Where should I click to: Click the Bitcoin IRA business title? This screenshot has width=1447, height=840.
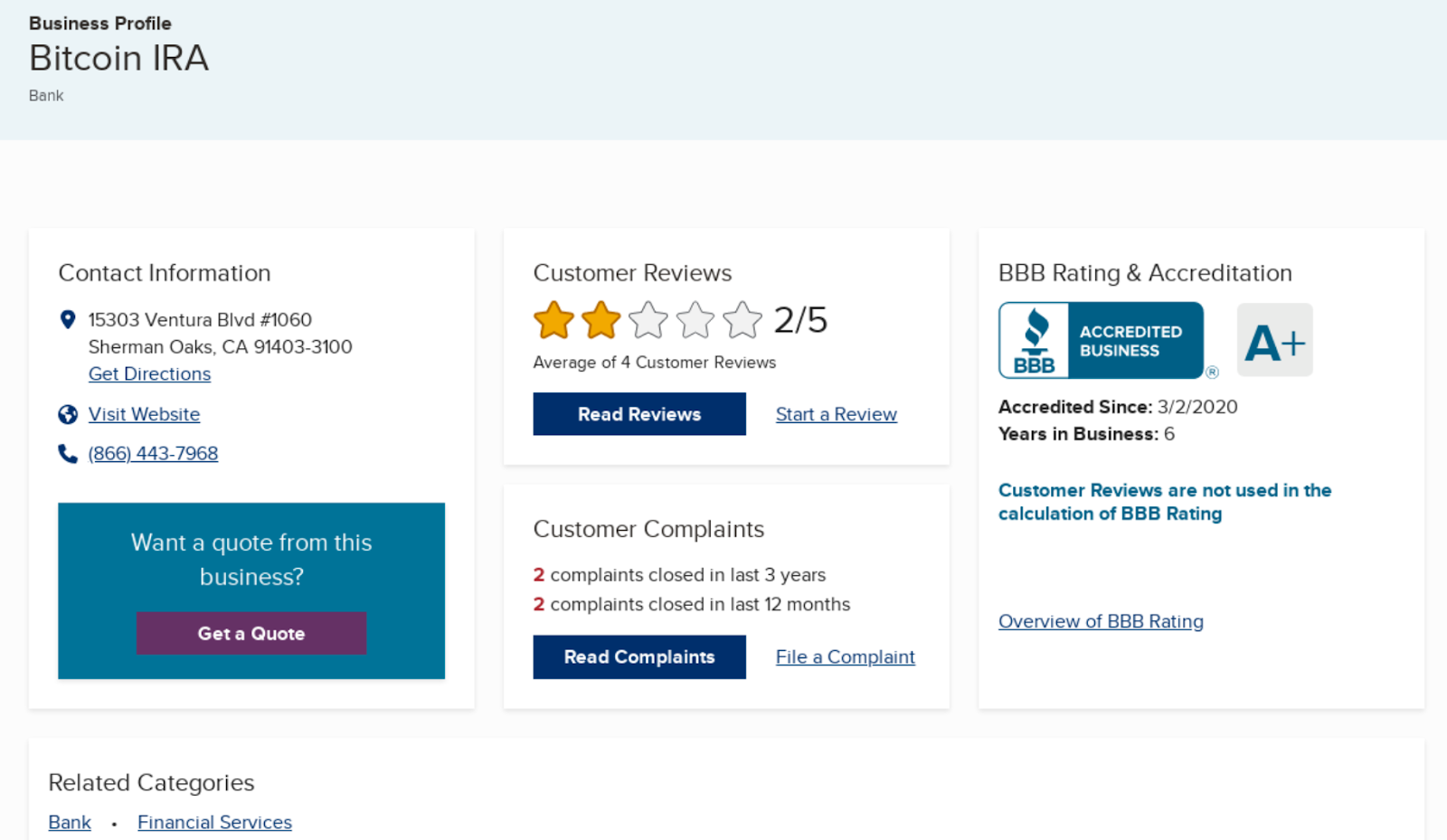click(118, 58)
